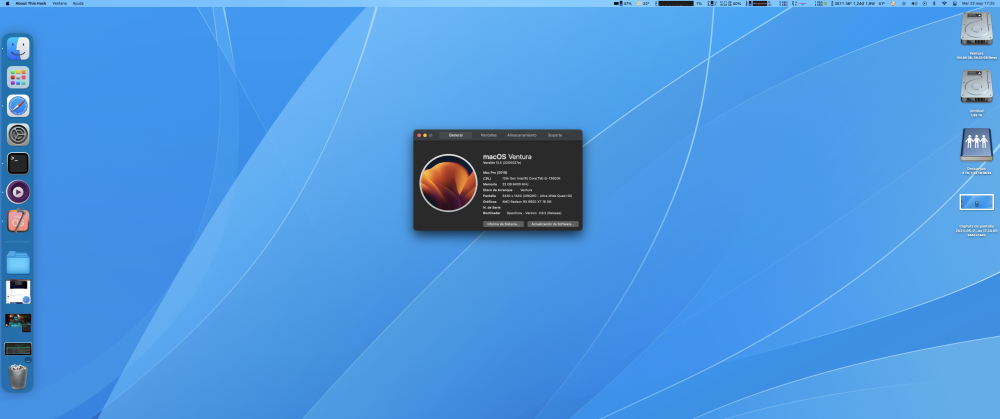Open the date and time clock
The width and height of the screenshot is (1000, 419).
coord(978,3)
